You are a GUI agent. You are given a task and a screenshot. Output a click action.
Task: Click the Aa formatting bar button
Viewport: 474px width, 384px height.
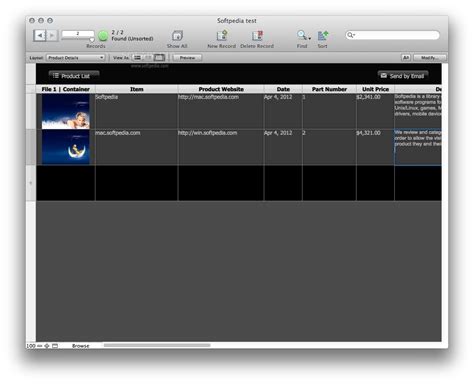[x=406, y=58]
